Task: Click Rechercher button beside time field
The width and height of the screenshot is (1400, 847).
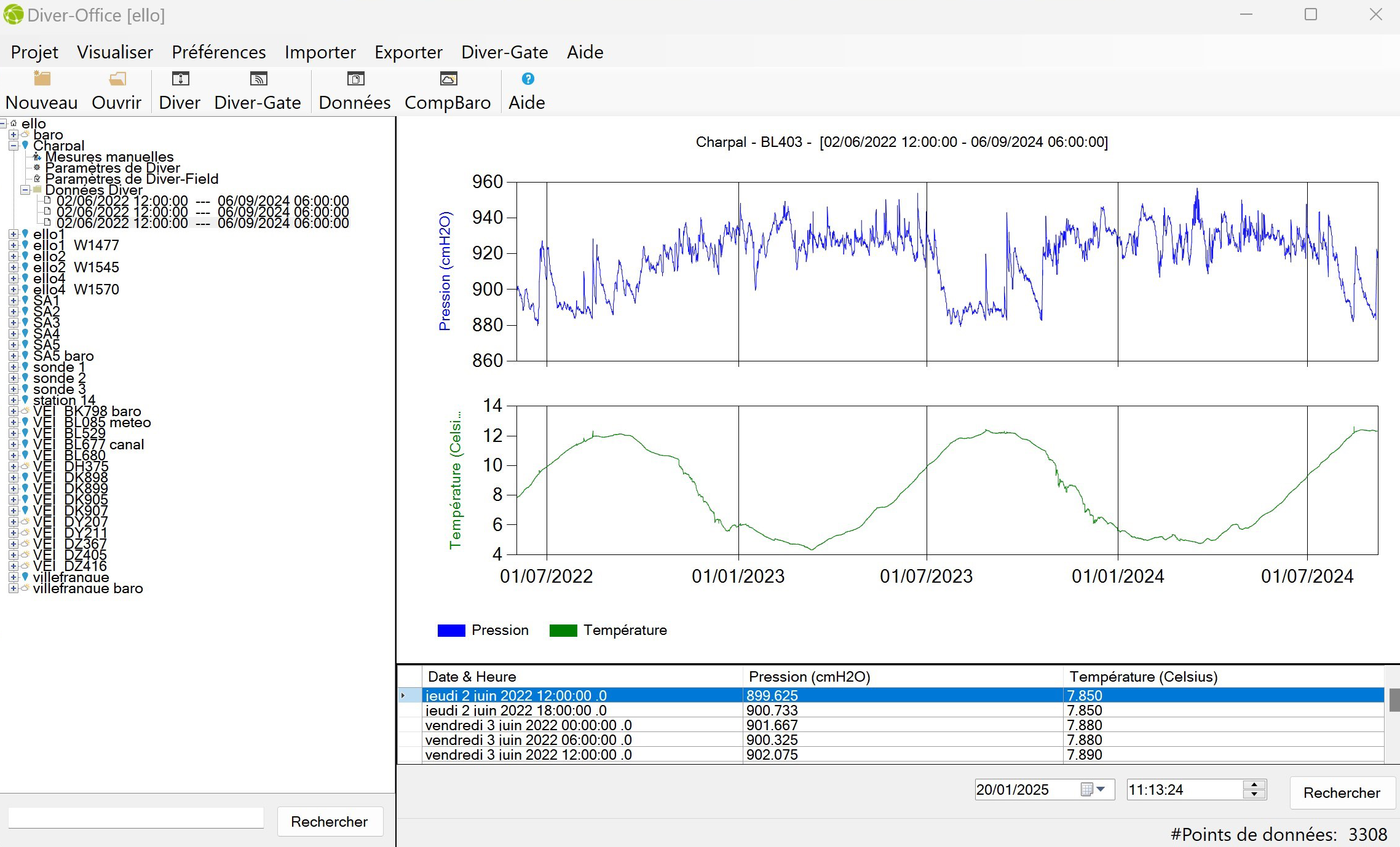Action: pyautogui.click(x=1341, y=793)
